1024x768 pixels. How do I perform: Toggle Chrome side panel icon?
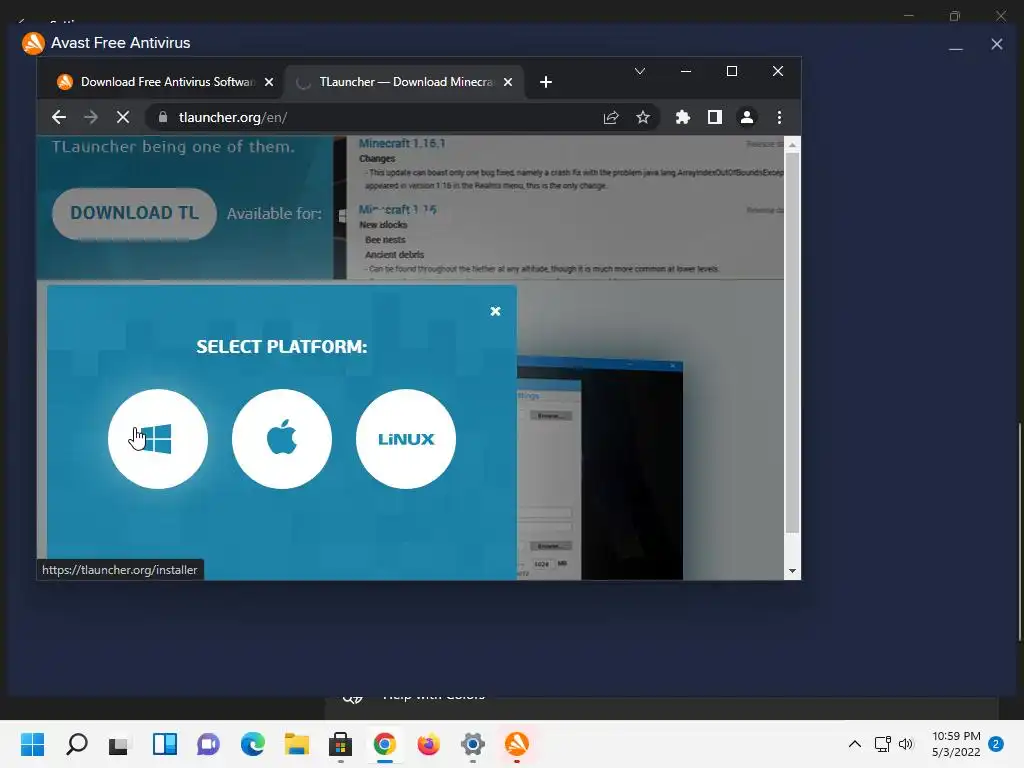[714, 118]
